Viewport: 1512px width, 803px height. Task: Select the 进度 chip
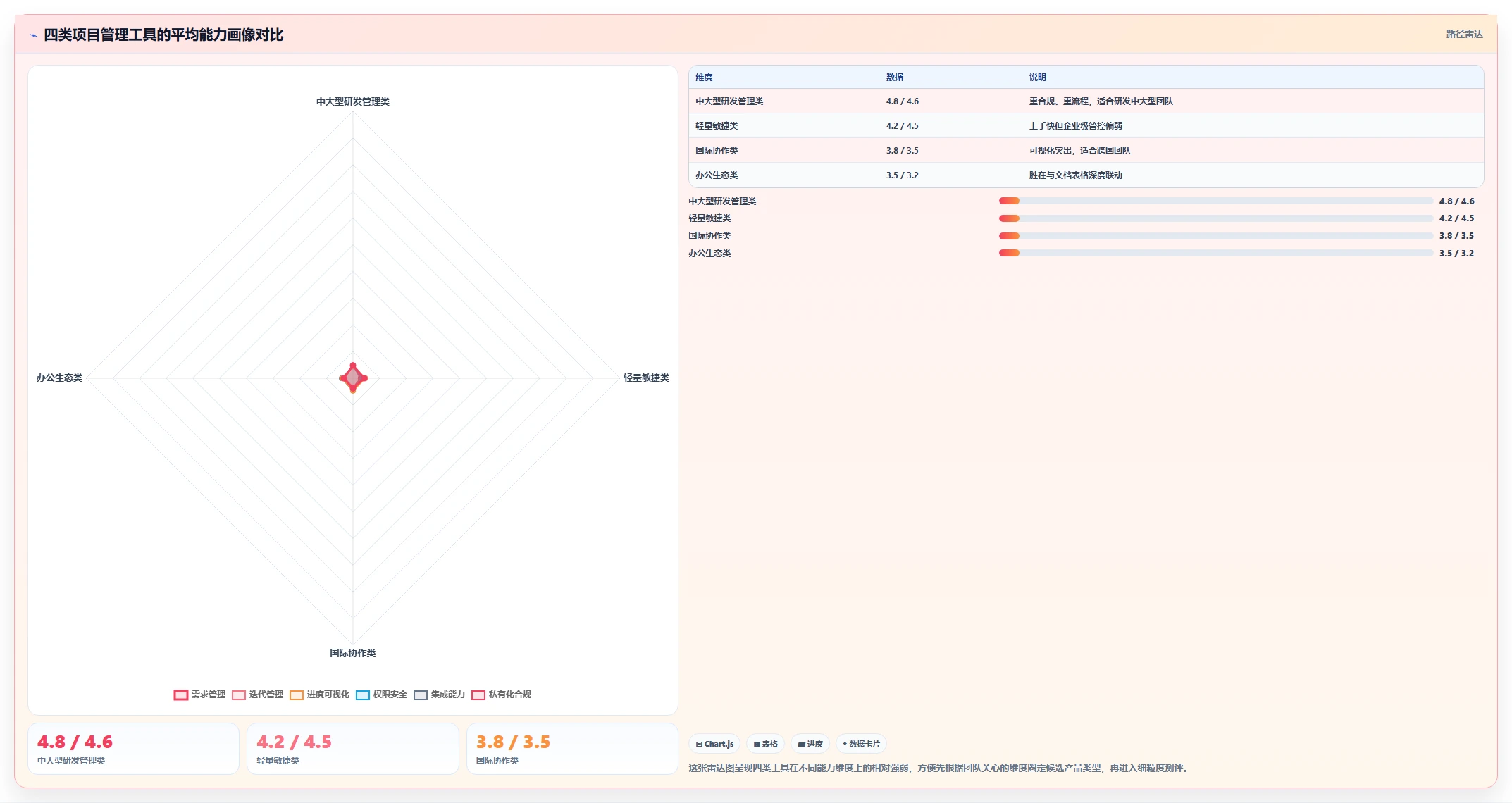tap(810, 744)
